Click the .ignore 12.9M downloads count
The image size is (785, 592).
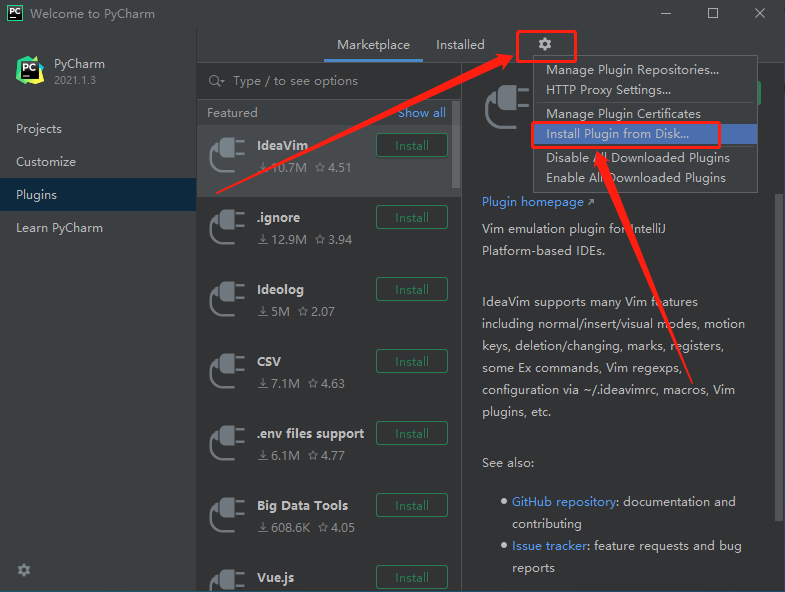pos(283,239)
